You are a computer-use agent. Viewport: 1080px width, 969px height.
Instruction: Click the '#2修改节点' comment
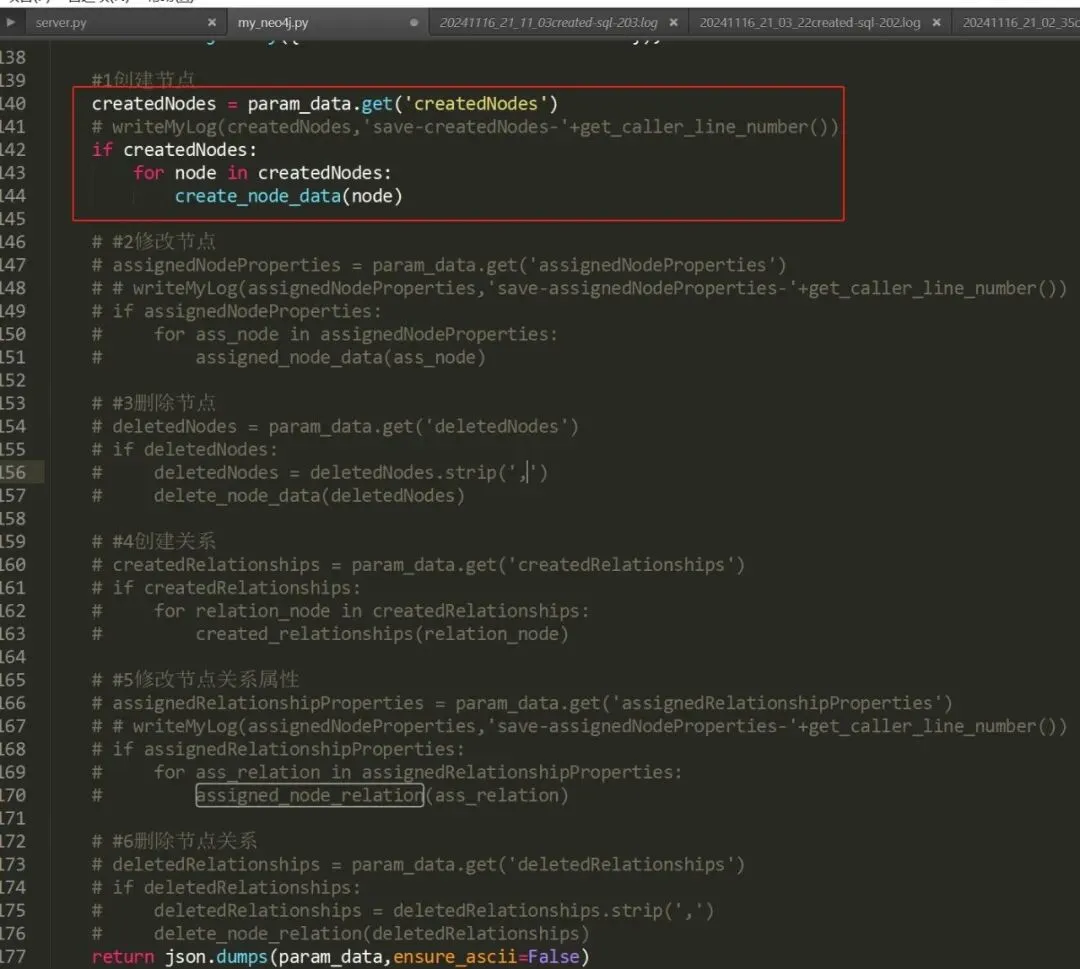154,242
